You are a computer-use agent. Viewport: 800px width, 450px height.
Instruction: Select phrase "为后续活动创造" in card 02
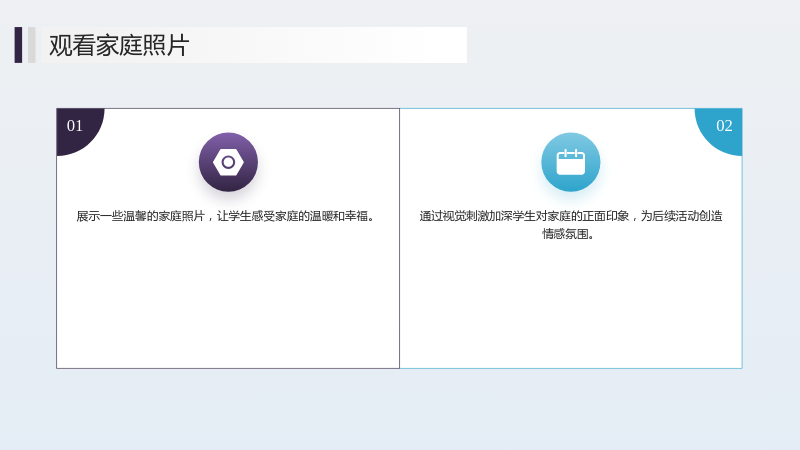[682, 216]
